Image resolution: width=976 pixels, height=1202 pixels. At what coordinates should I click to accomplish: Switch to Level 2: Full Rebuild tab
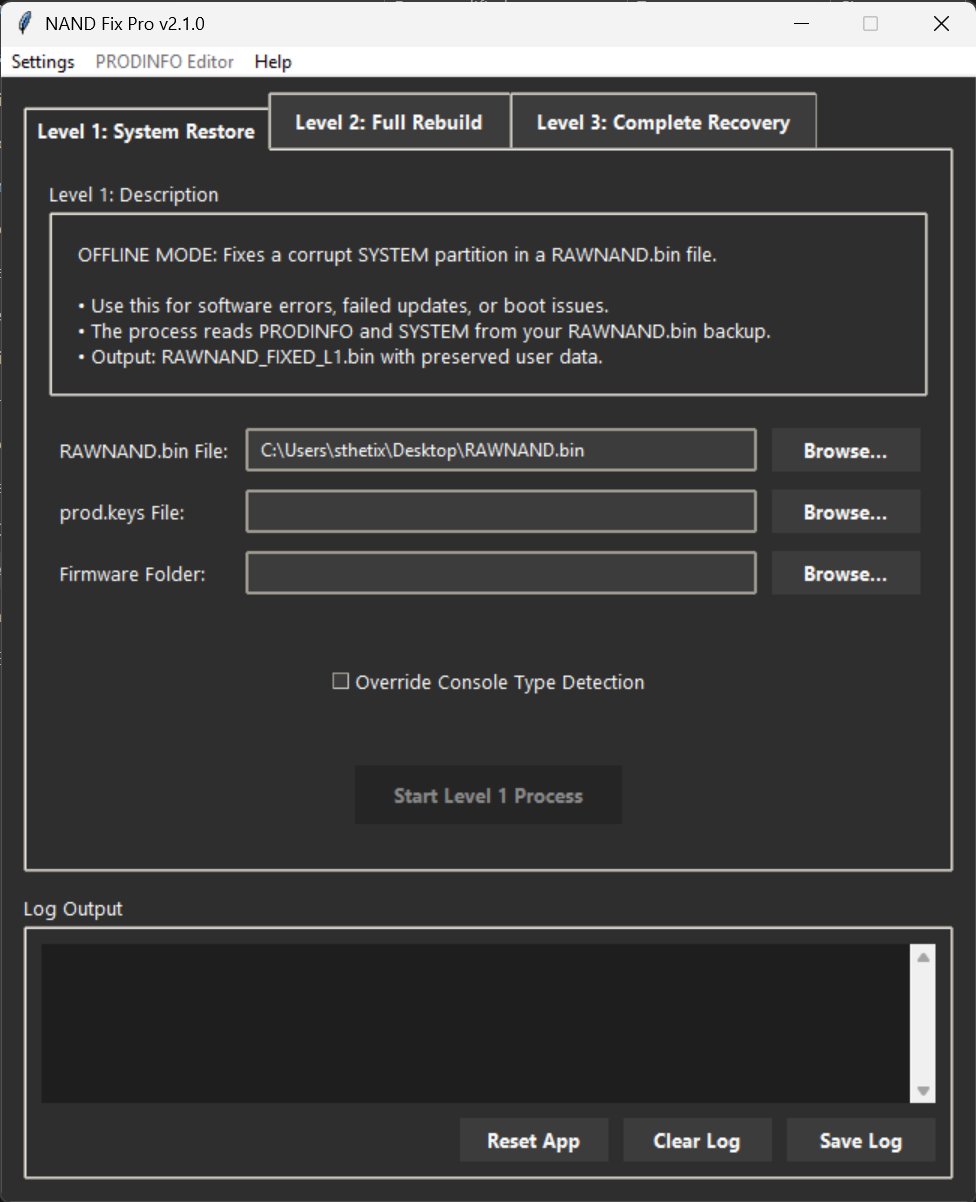[389, 122]
